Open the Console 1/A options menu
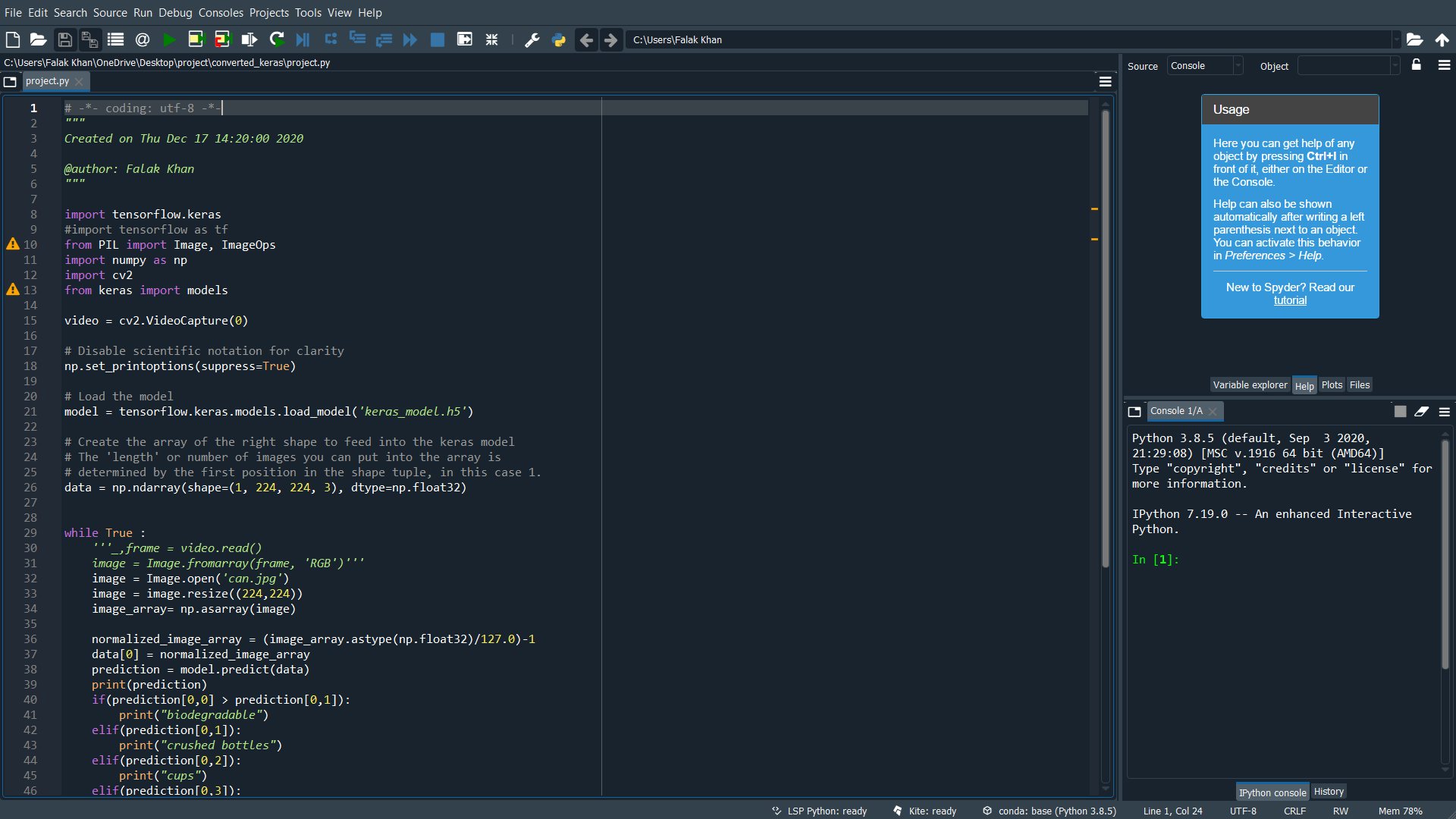 tap(1444, 411)
